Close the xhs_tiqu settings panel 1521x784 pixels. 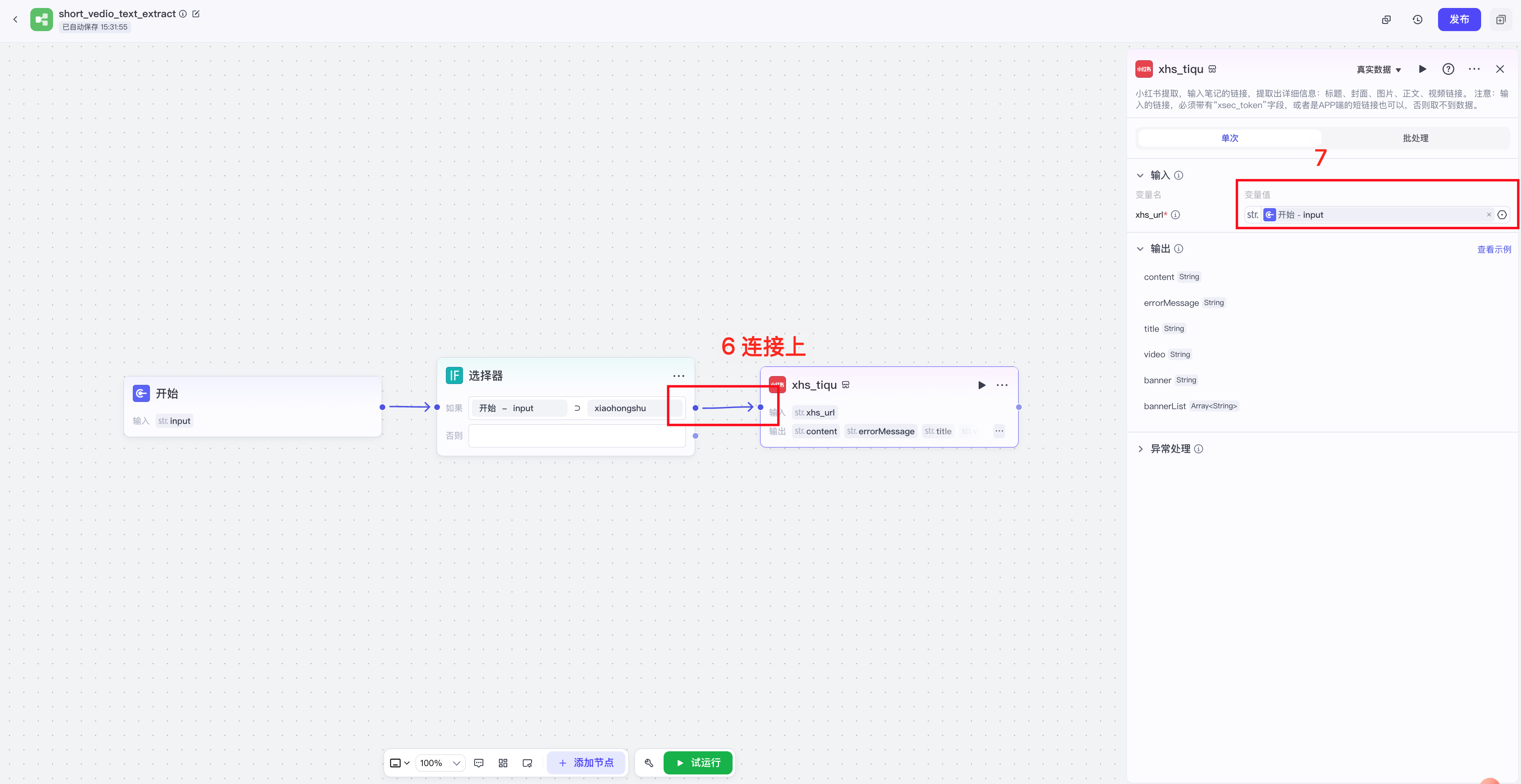1500,69
